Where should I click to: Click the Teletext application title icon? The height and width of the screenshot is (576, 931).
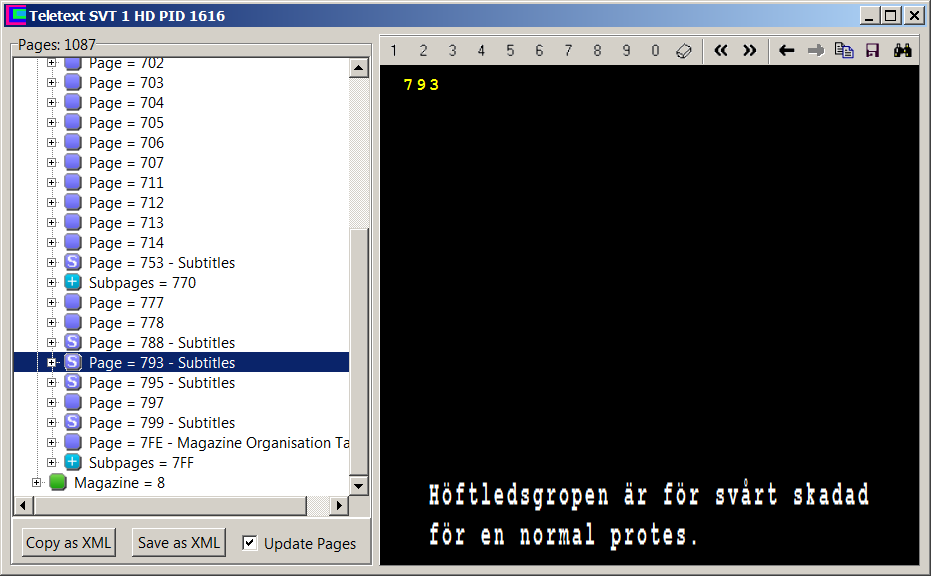16,15
